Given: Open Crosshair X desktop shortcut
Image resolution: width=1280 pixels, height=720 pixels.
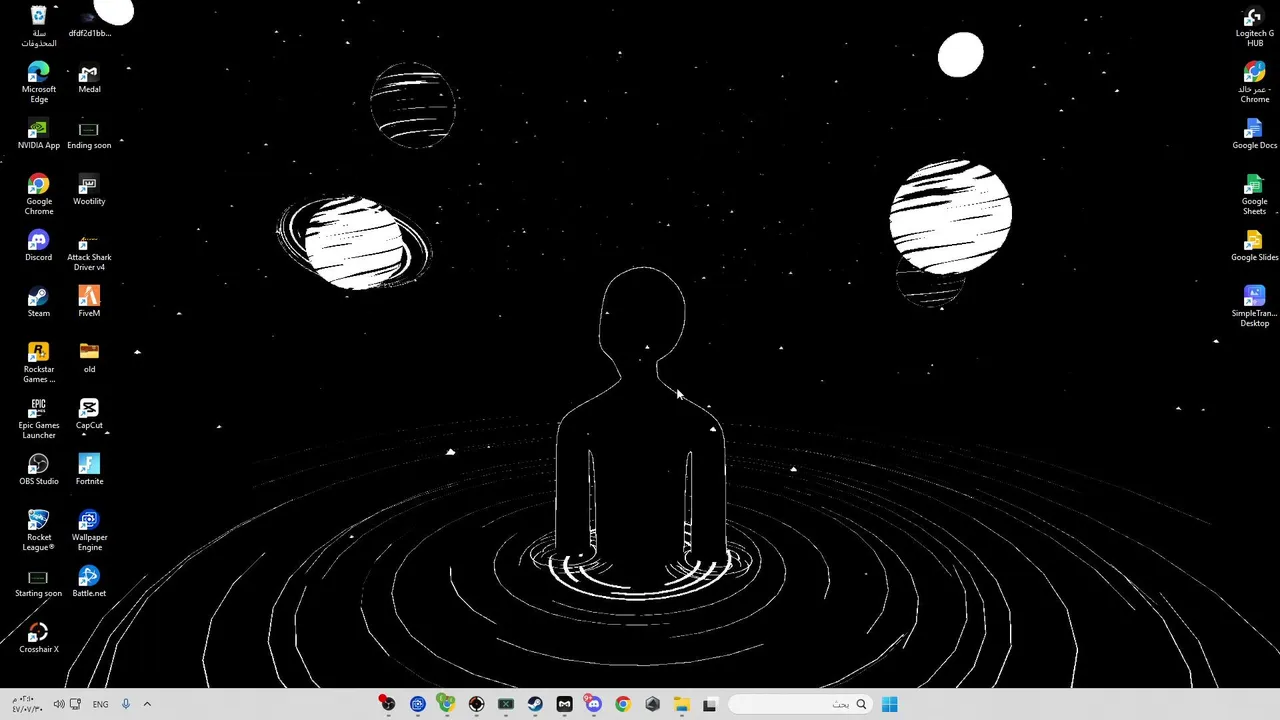Looking at the screenshot, I should 38,639.
